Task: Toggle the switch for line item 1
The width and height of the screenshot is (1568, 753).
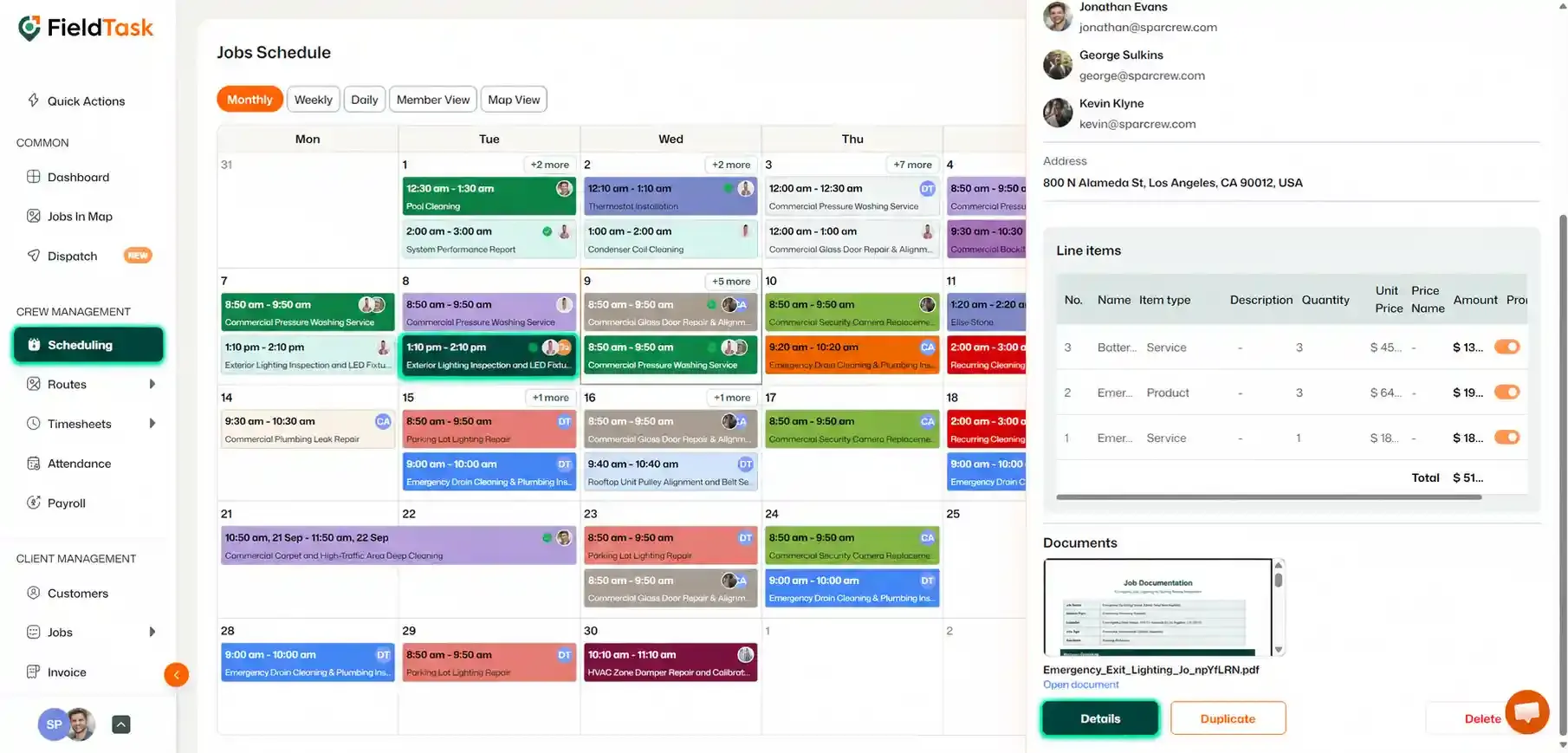Action: [1507, 437]
